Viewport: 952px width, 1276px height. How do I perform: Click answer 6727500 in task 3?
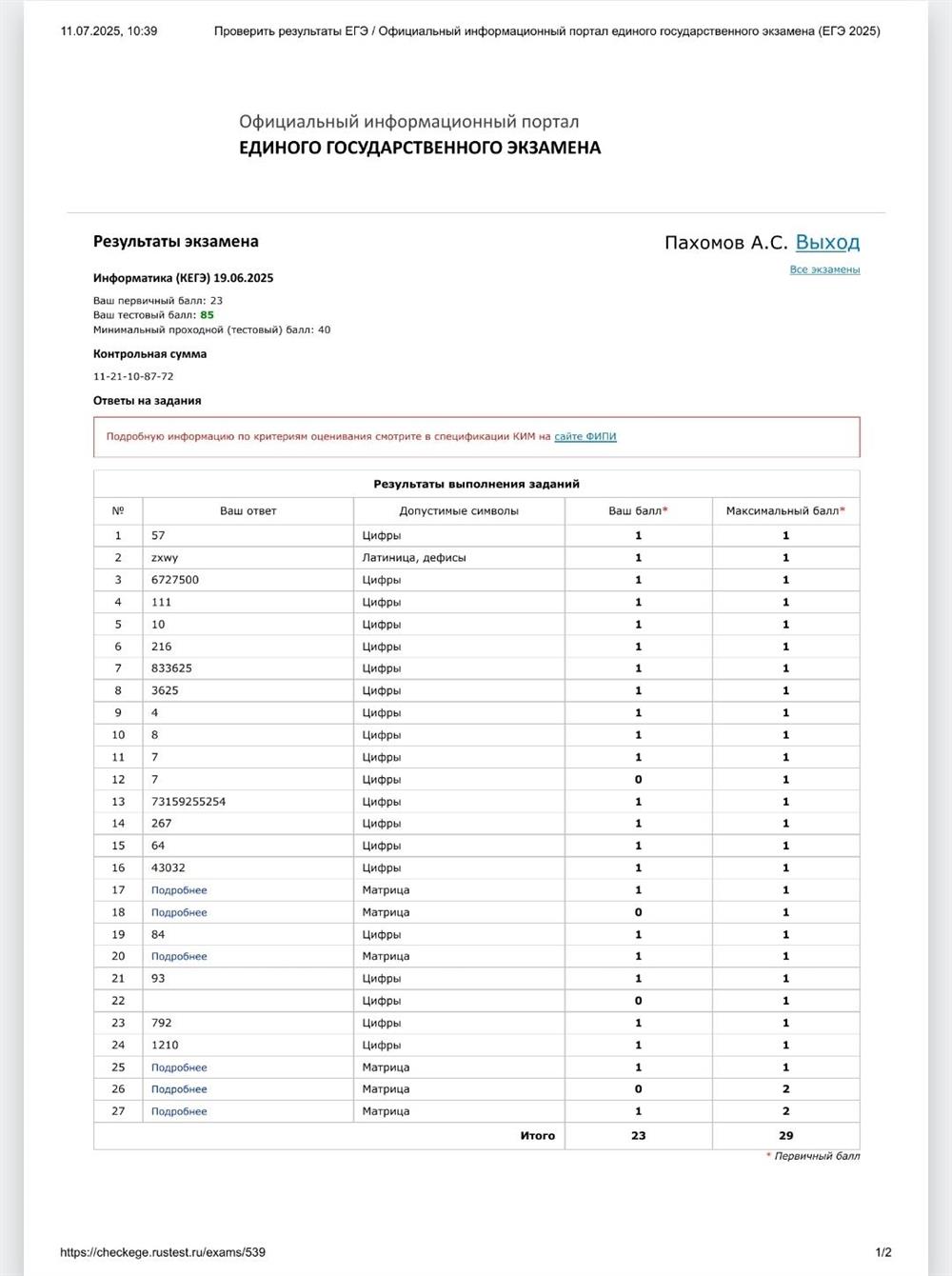coord(175,580)
